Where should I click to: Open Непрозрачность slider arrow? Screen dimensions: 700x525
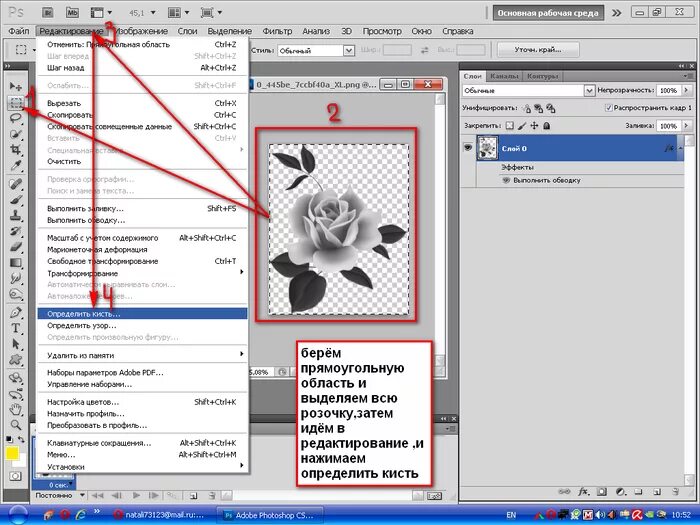click(686, 90)
